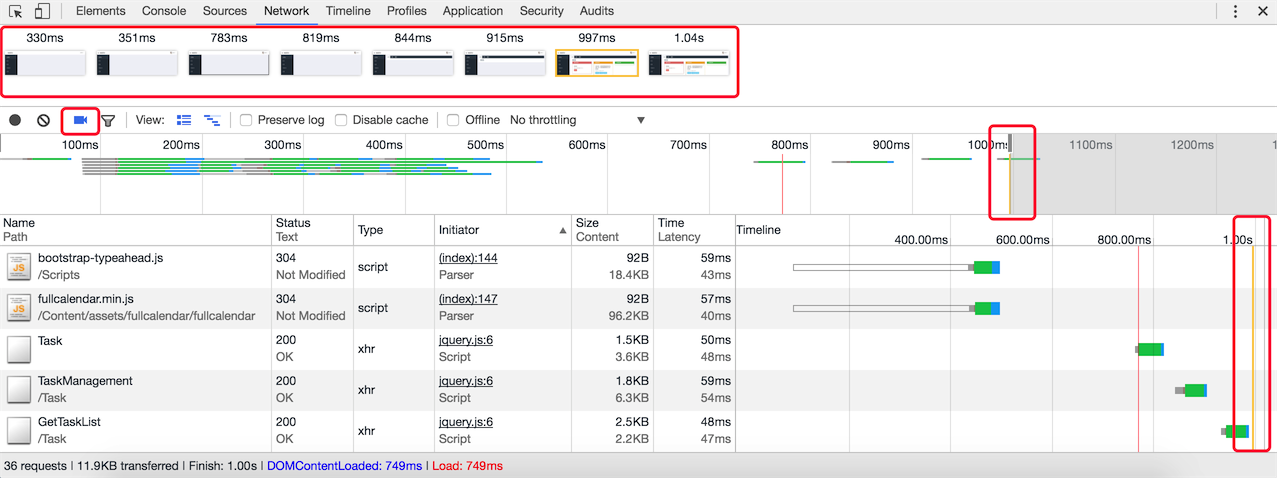1277x478 pixels.
Task: Switch to the Console tab
Action: [164, 11]
